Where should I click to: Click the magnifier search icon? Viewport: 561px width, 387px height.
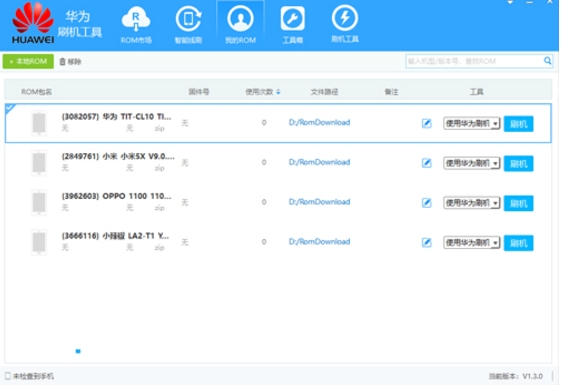(x=547, y=61)
